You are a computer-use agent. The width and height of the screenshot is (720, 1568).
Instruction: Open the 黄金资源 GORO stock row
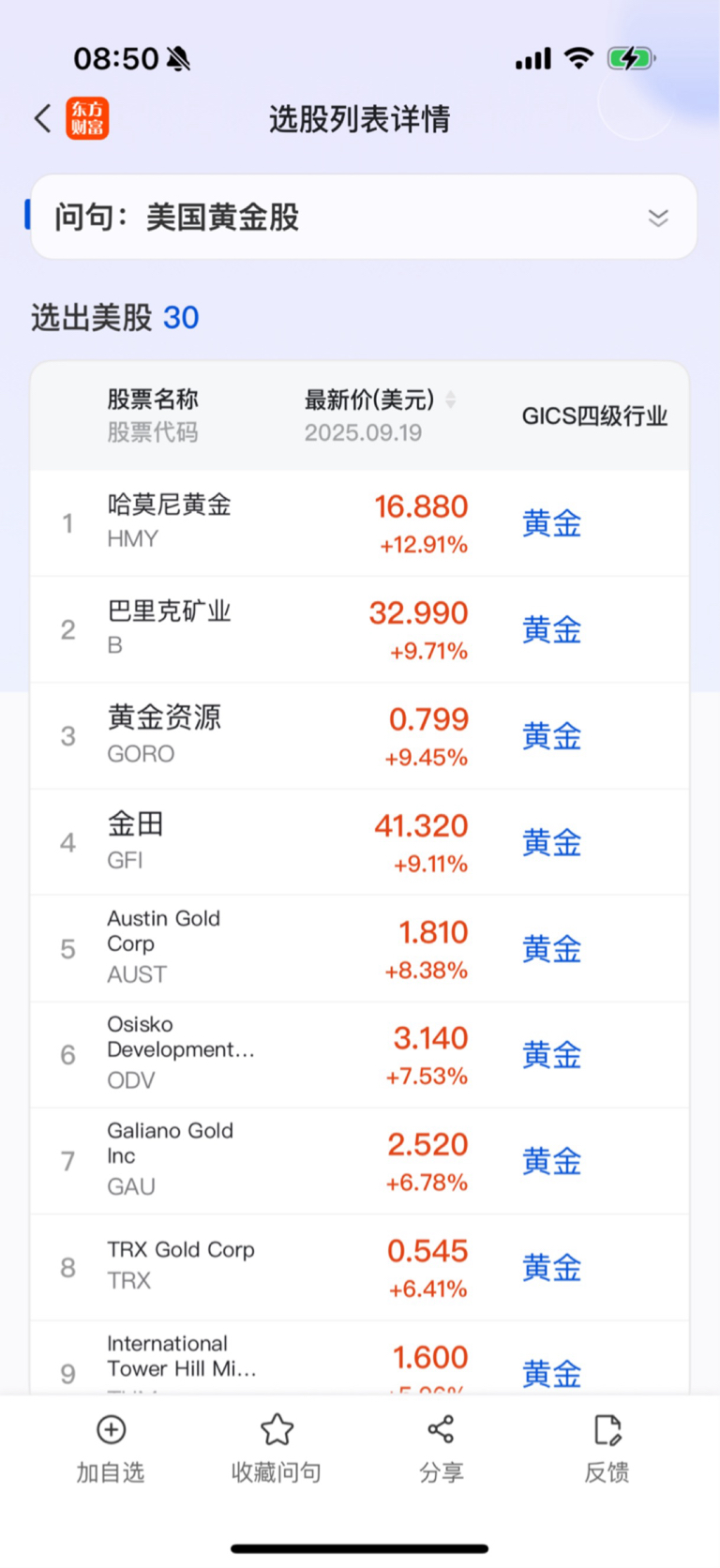pyautogui.click(x=360, y=736)
